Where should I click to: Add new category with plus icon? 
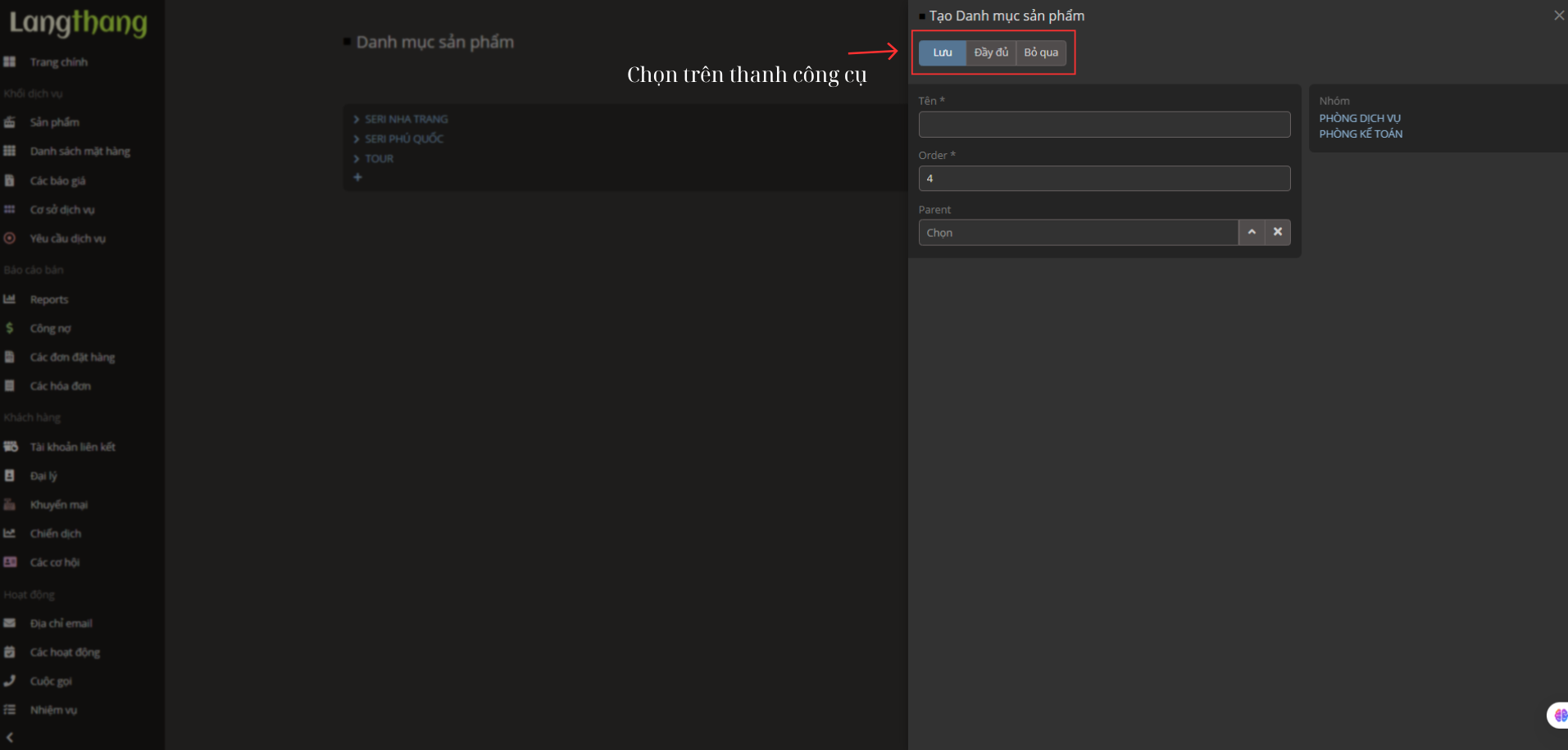(357, 177)
